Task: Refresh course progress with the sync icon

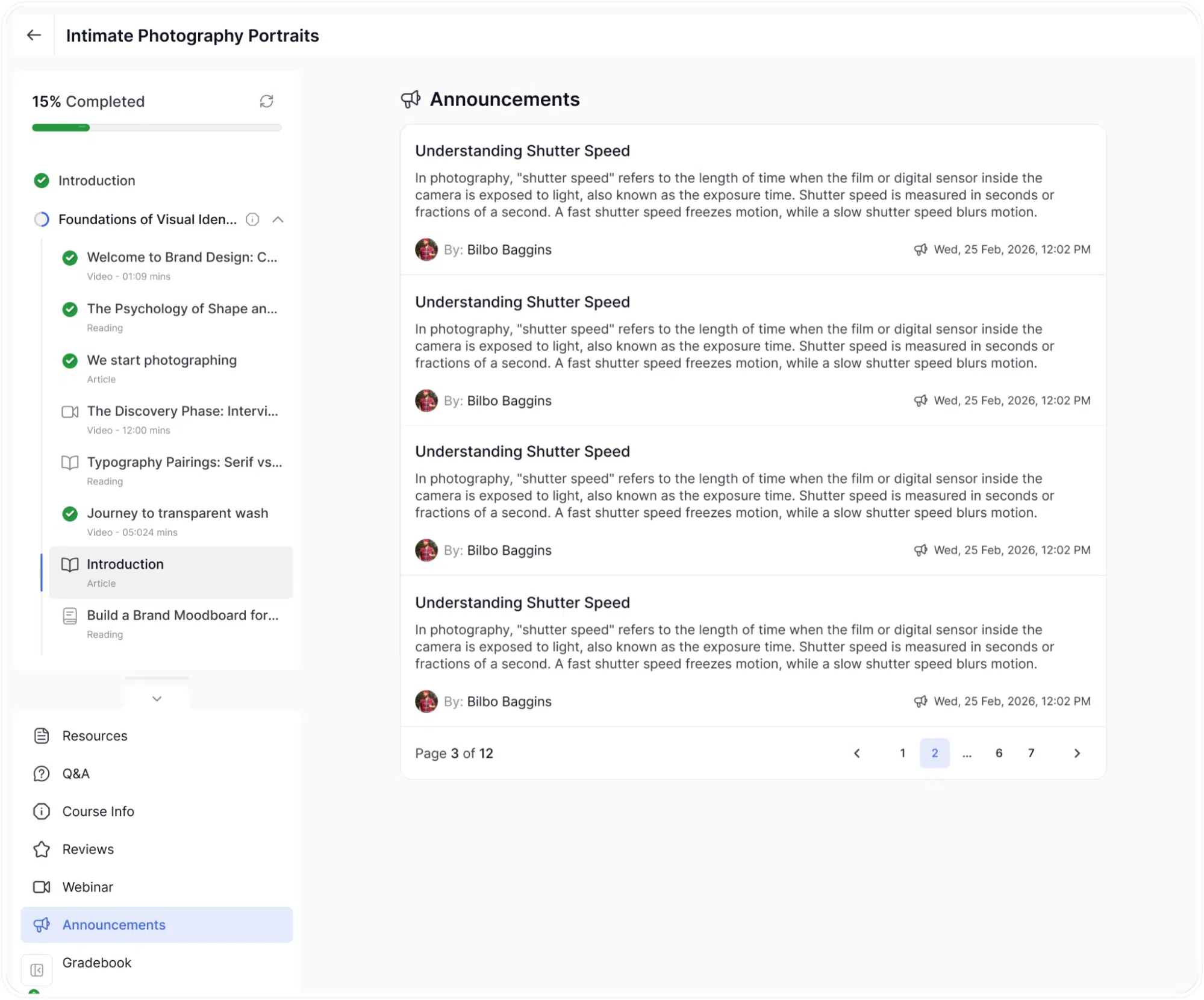Action: [x=266, y=101]
